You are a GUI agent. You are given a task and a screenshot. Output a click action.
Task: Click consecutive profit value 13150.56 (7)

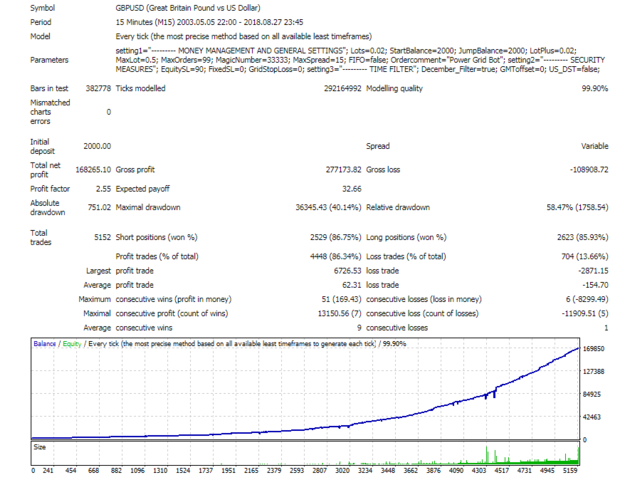coord(340,313)
